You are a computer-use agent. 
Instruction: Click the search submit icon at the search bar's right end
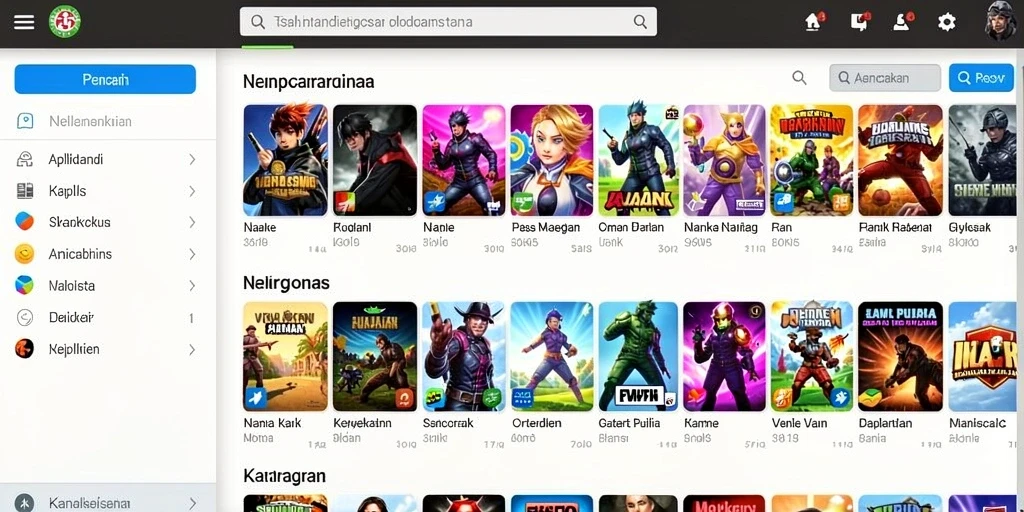pos(640,22)
